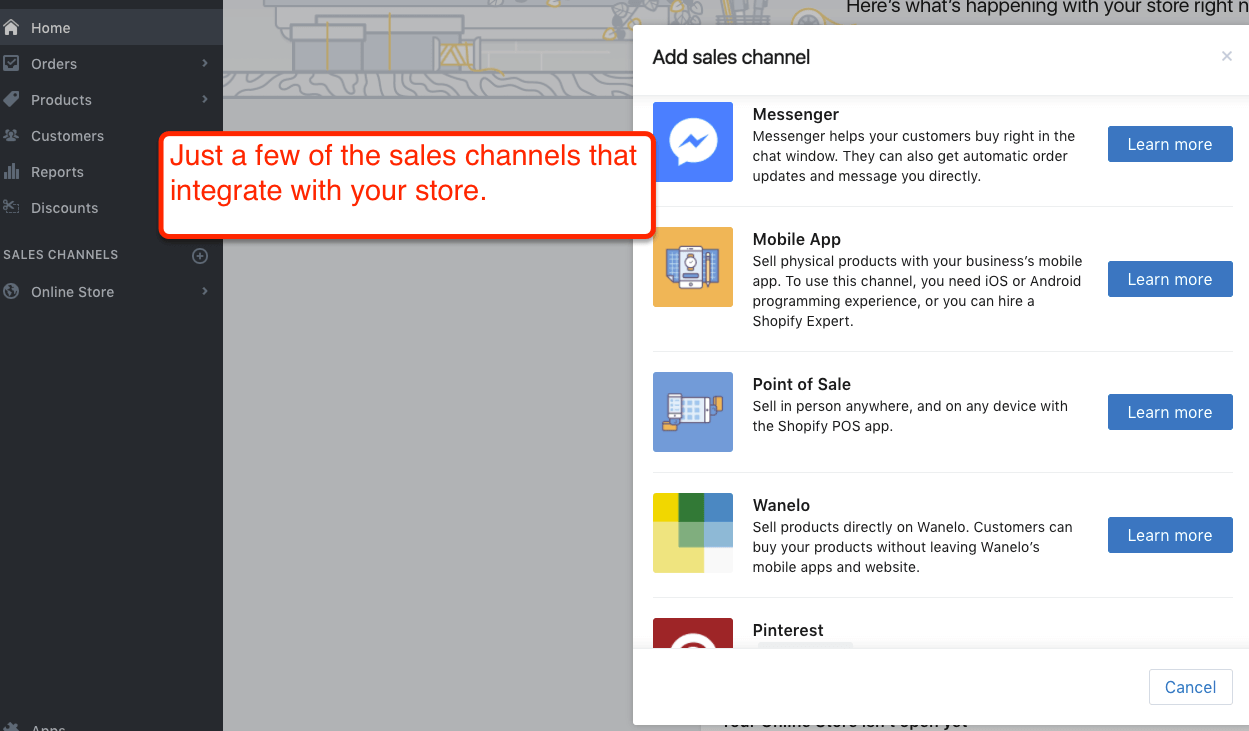The height and width of the screenshot is (731, 1249).
Task: Close the Add sales channel dialog
Action: [1227, 57]
